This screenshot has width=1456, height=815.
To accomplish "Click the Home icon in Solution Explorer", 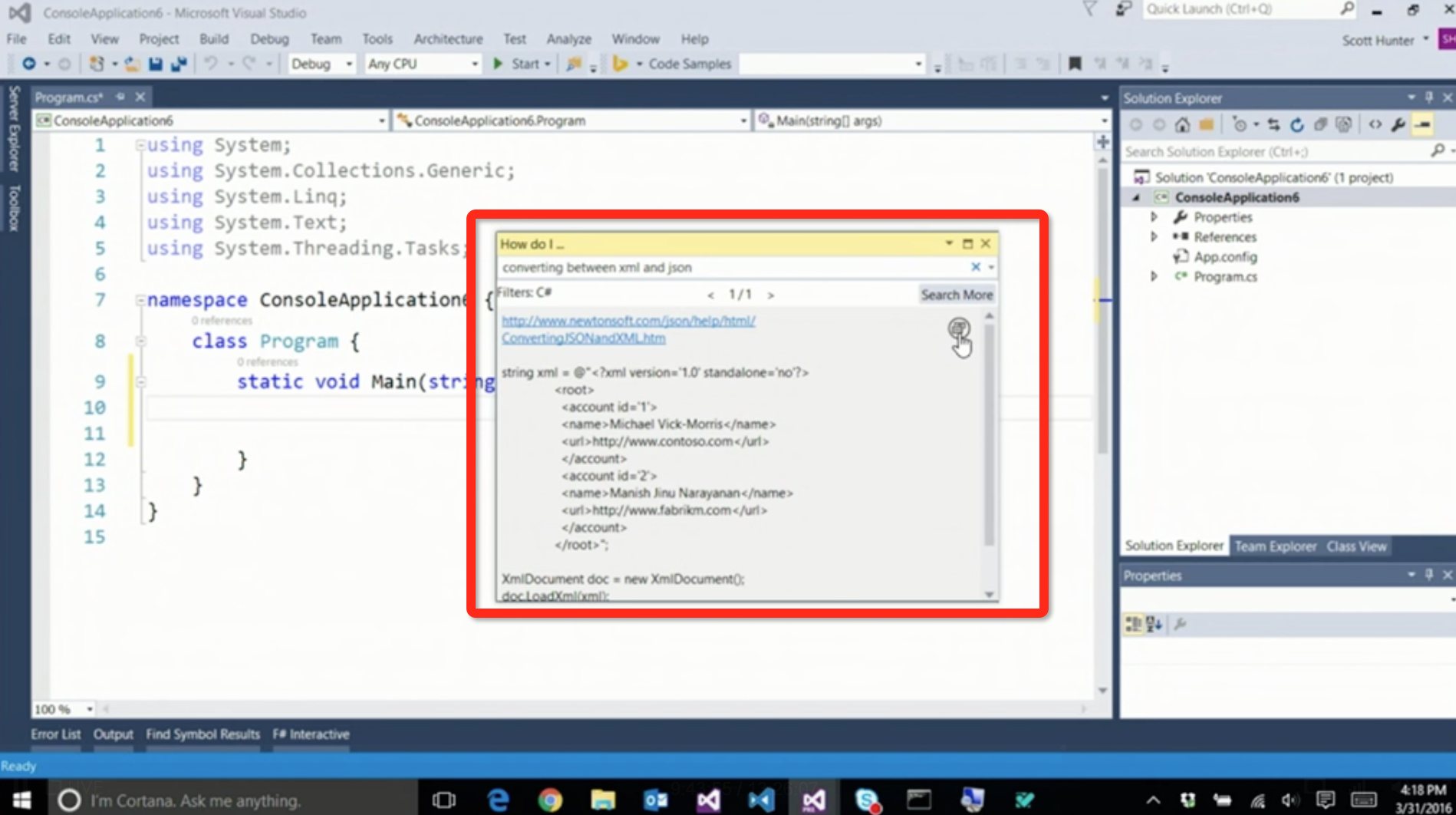I will (x=1182, y=124).
